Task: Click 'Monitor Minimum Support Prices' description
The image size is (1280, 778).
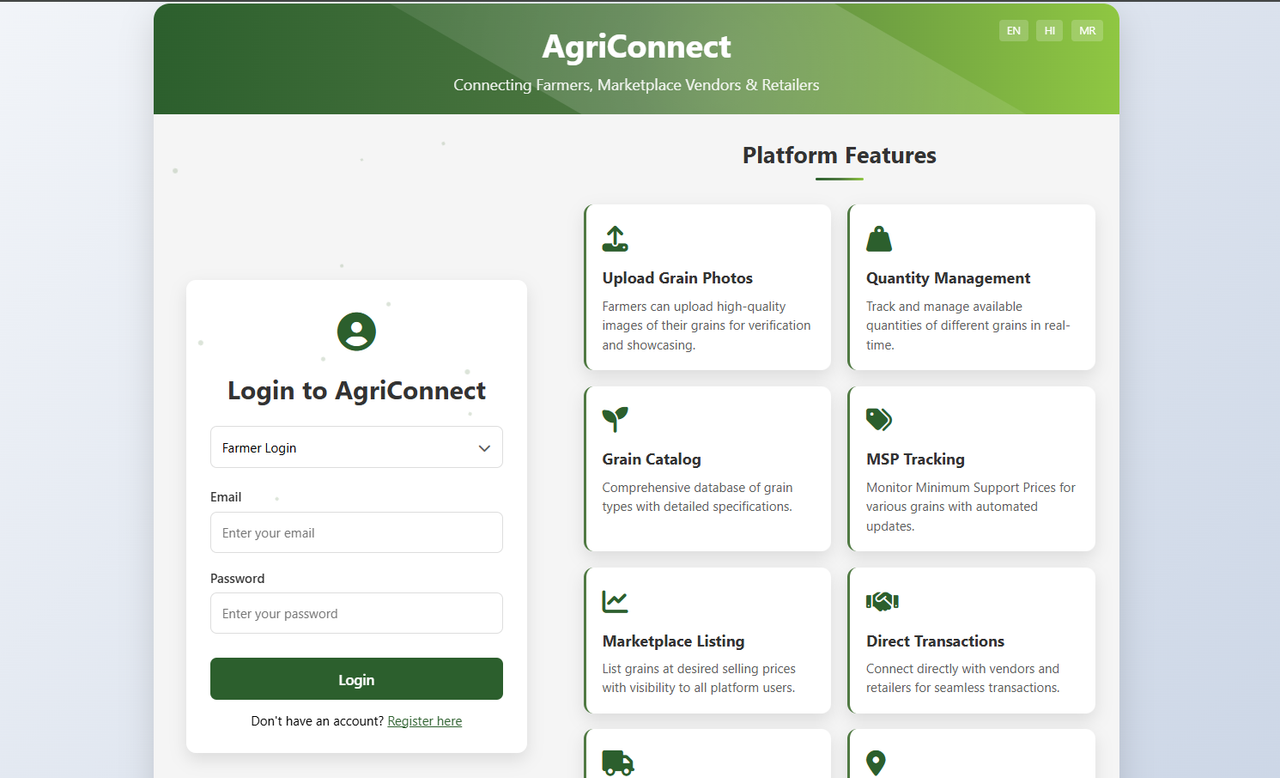Action: [970, 506]
